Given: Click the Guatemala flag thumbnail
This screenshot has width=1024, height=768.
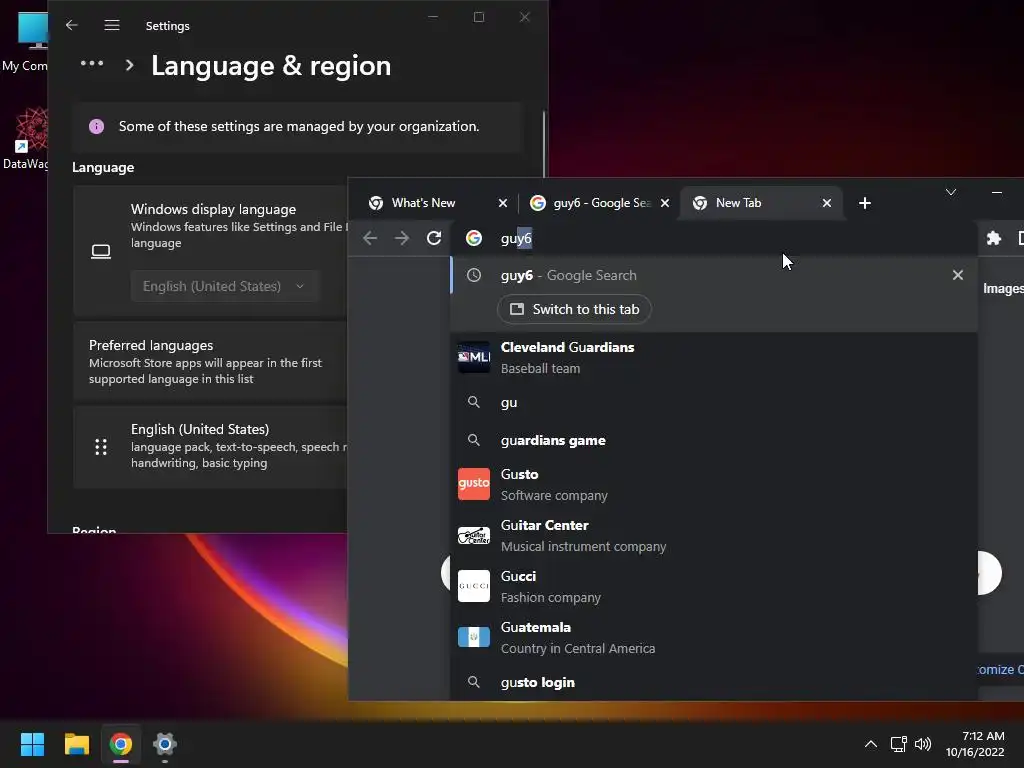Looking at the screenshot, I should click(474, 637).
